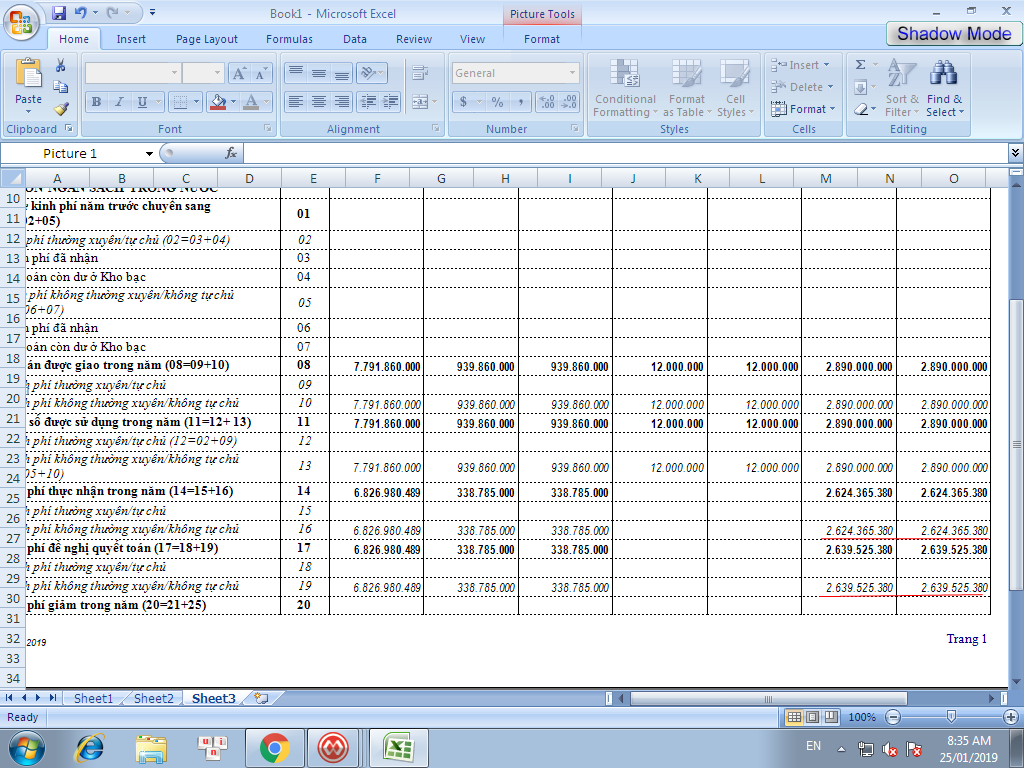This screenshot has height=768, width=1024.
Task: Click the Shadow Mode button
Action: [953, 33]
